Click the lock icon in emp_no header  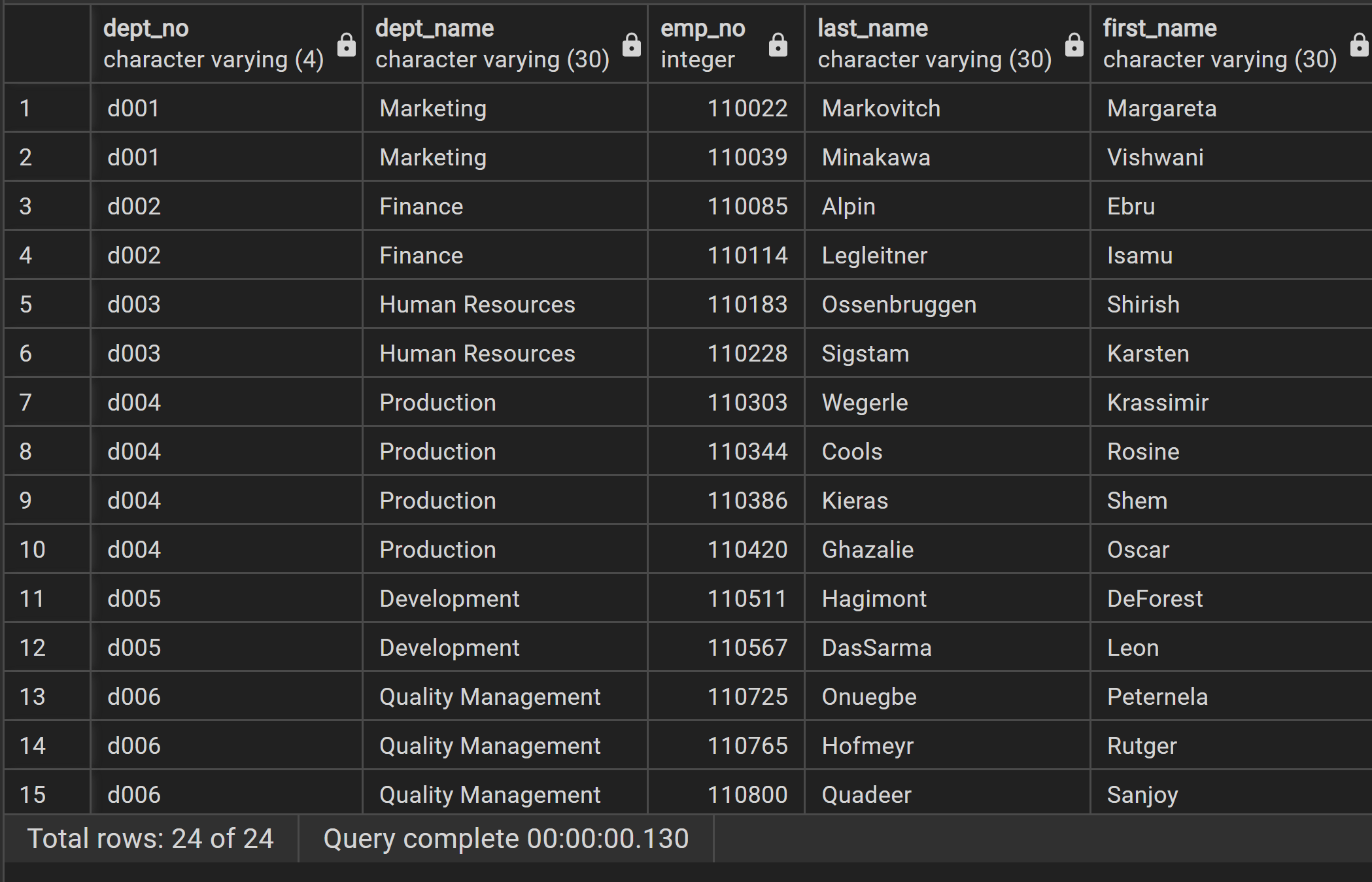778,45
